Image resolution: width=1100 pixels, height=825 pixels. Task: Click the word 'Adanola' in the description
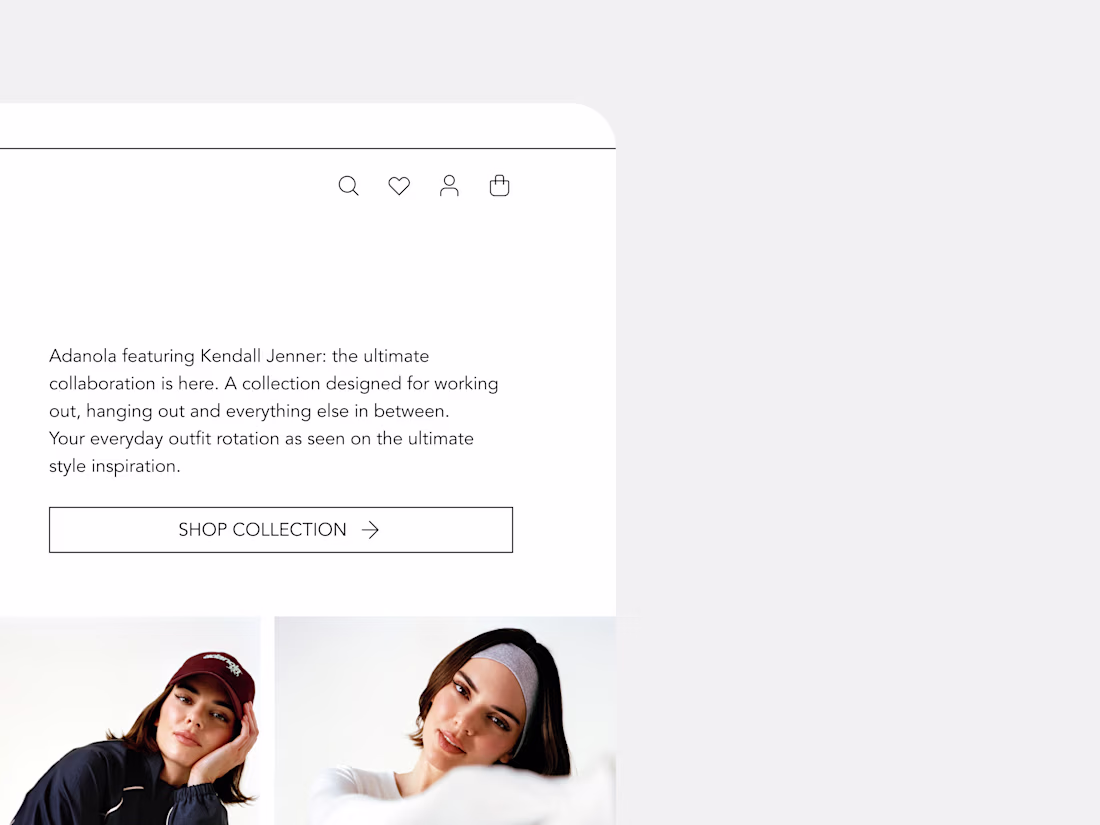(x=83, y=356)
